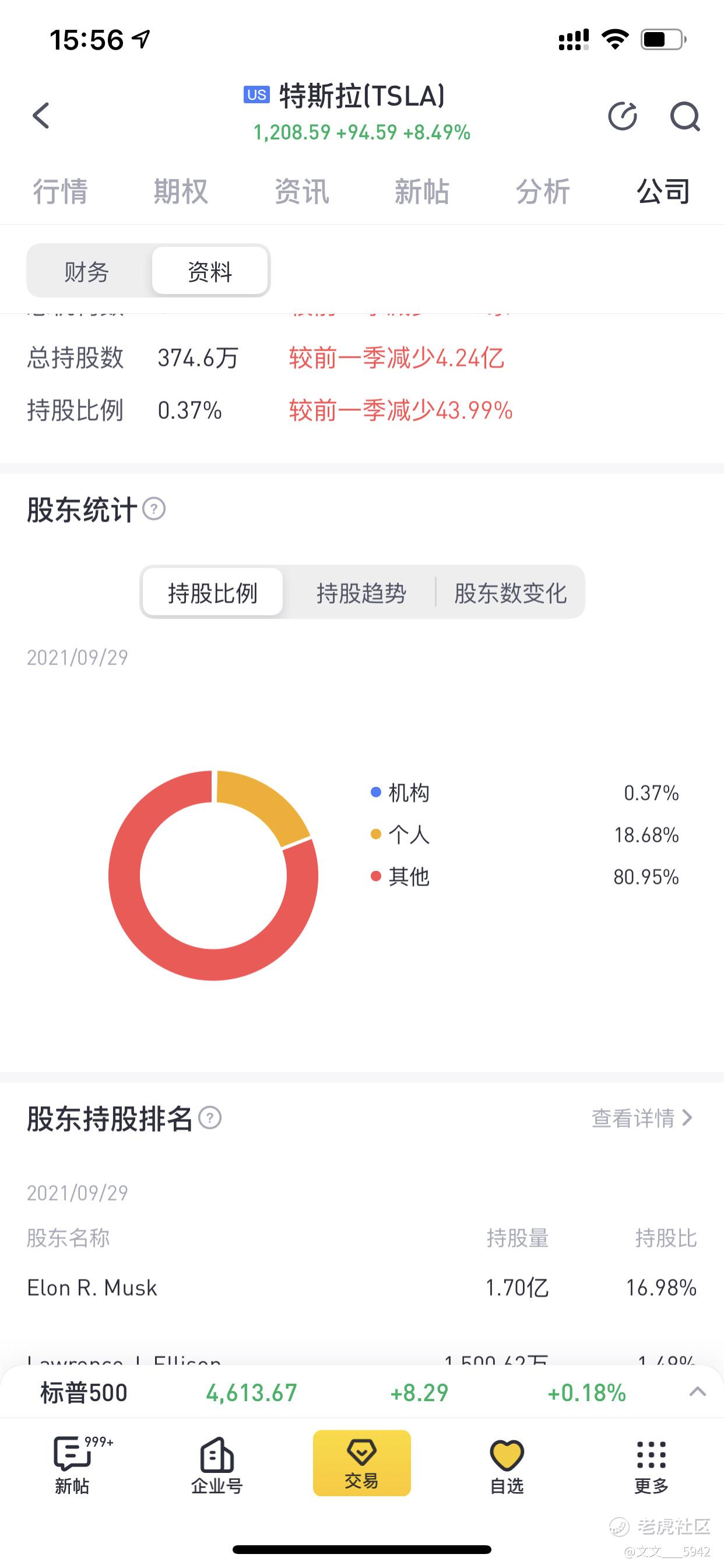Open the help icon beside 股东统计
Screen dimensions: 724x1568
coord(154,509)
